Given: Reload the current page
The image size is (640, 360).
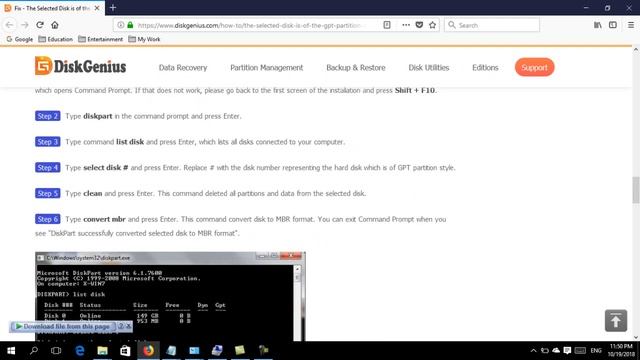Looking at the screenshot, I should (x=40, y=25).
